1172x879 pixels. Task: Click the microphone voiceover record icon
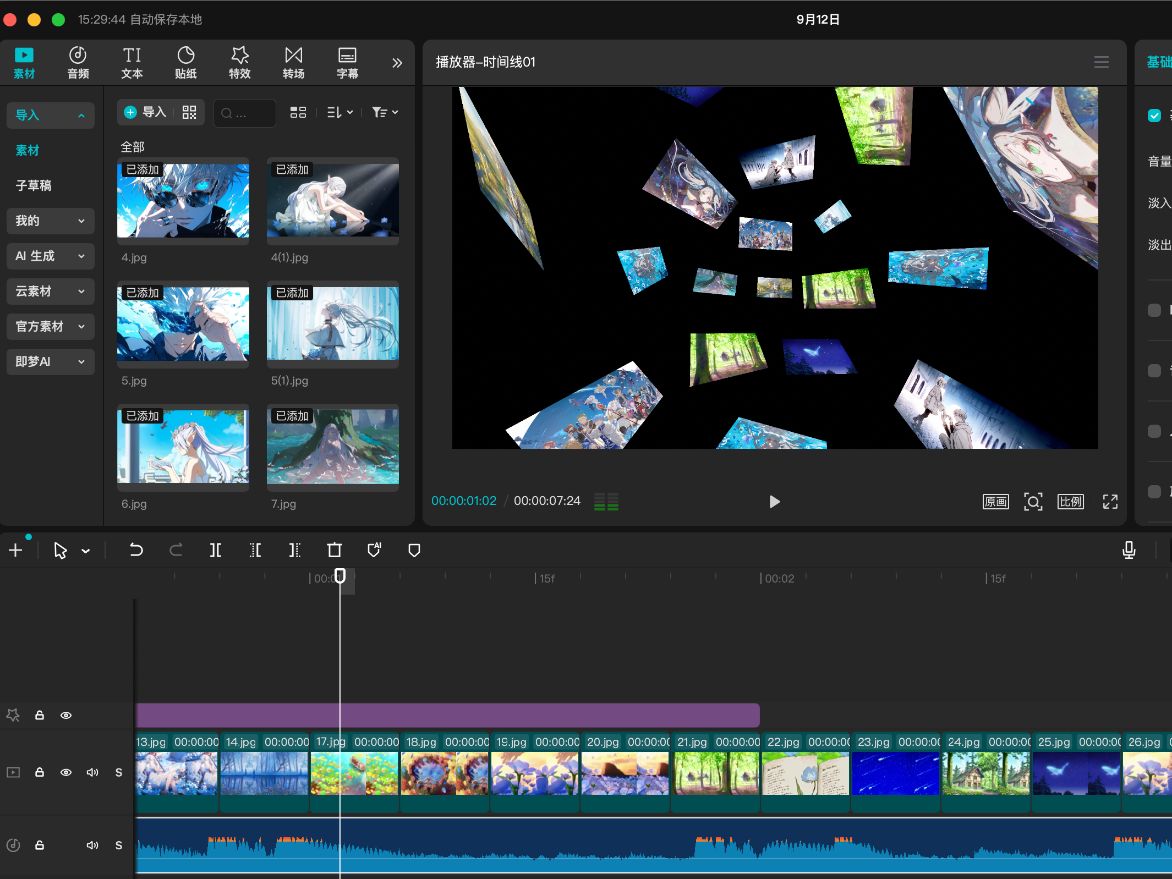click(x=1129, y=550)
